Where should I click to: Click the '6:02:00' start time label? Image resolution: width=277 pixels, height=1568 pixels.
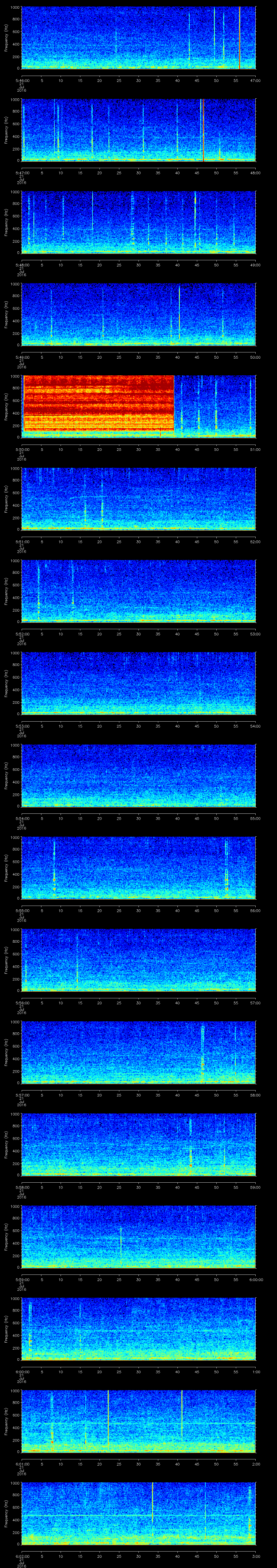(x=22, y=1556)
